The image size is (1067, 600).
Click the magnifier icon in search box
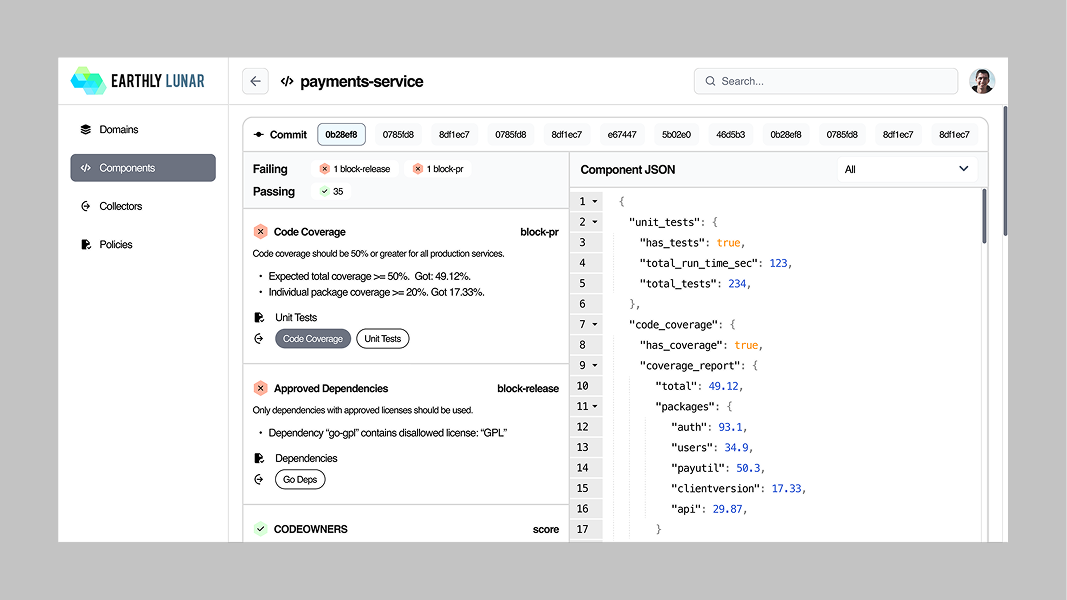point(710,81)
